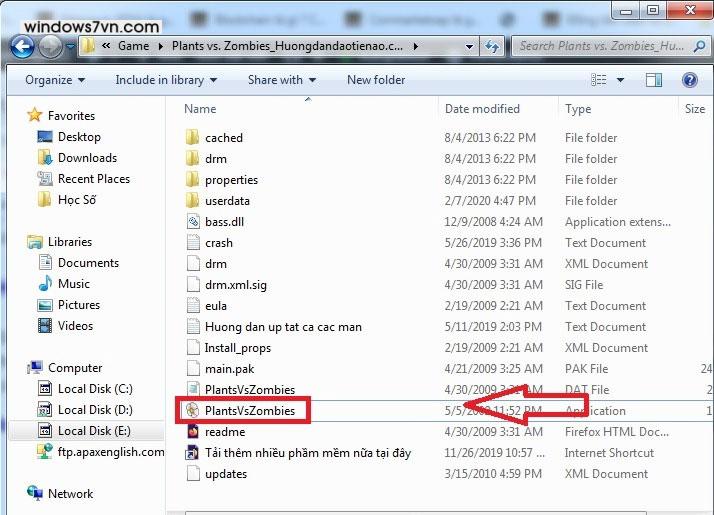Sort files by the Name column header
This screenshot has width=714, height=515.
click(x=200, y=109)
